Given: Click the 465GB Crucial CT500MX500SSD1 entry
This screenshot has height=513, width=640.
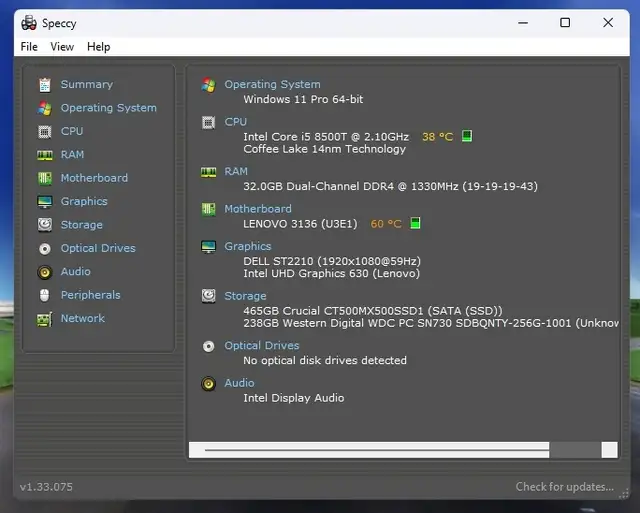Looking at the screenshot, I should (x=373, y=311).
